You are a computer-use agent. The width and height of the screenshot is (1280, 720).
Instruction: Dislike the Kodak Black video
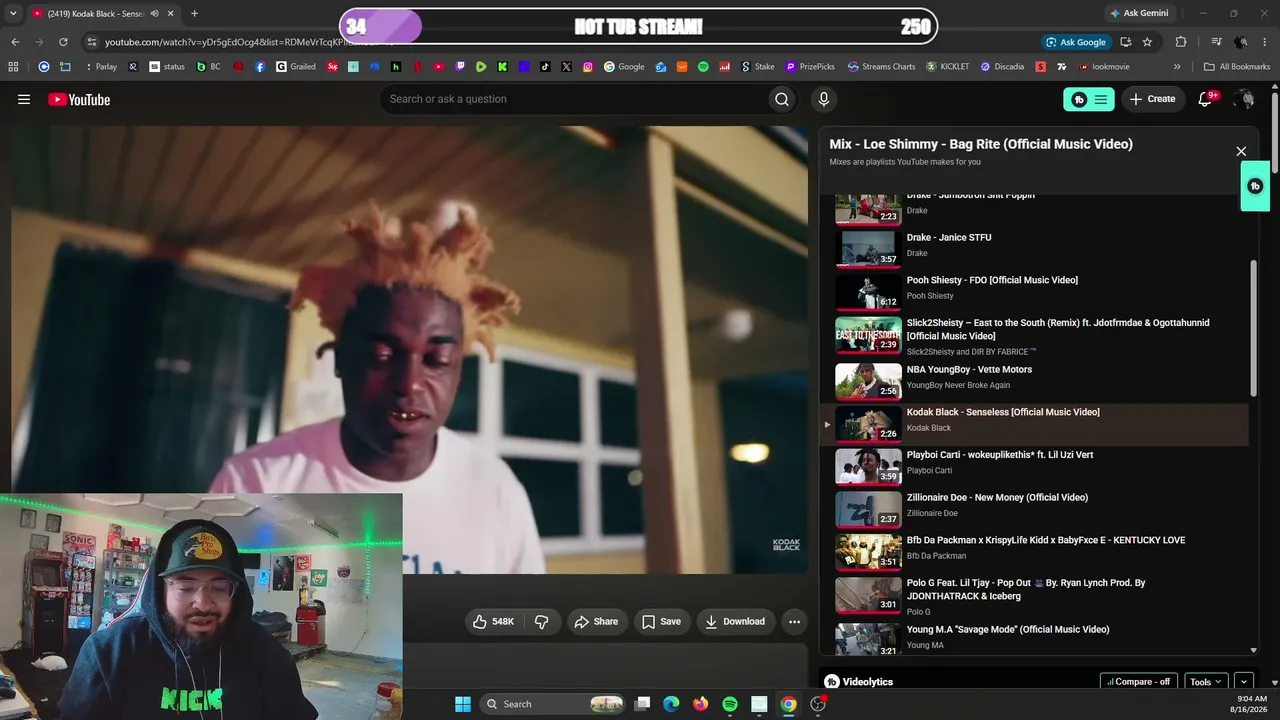tap(541, 621)
